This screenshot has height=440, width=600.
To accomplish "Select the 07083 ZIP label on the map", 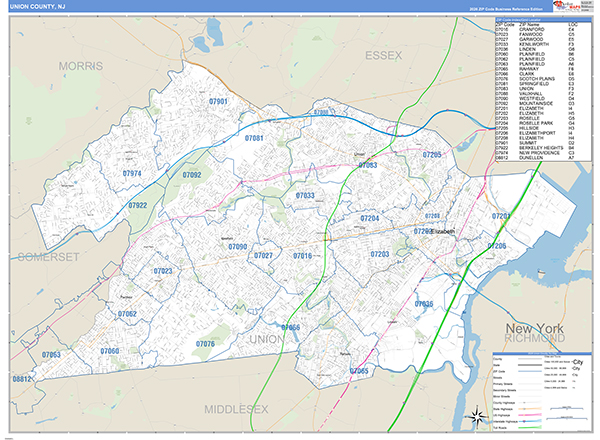I will tap(368, 165).
